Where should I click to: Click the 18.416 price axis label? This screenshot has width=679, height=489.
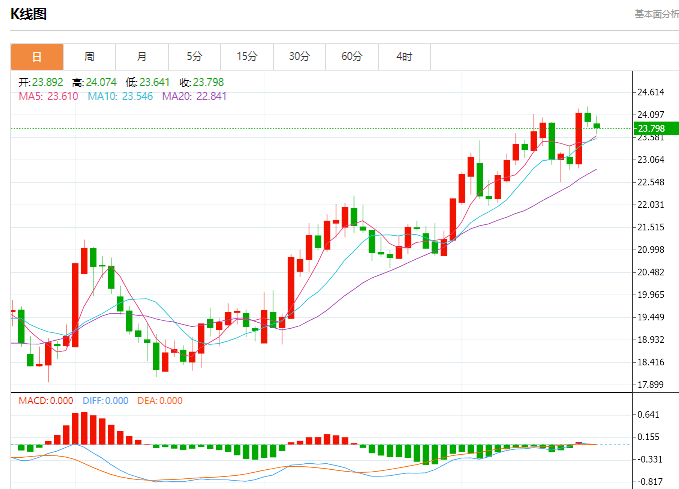click(x=650, y=362)
